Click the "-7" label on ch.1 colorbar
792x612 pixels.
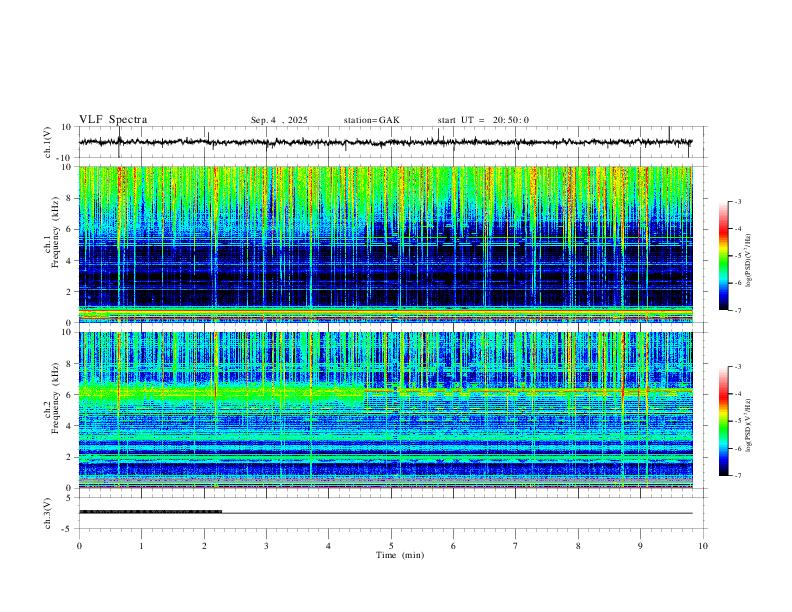tap(738, 311)
